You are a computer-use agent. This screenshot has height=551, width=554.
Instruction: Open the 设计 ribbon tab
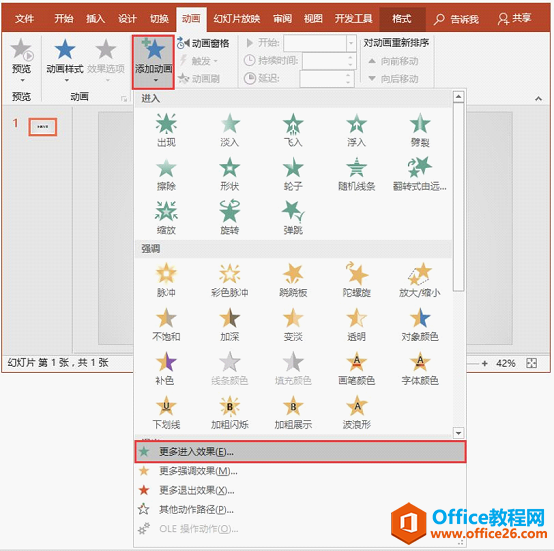coord(127,18)
